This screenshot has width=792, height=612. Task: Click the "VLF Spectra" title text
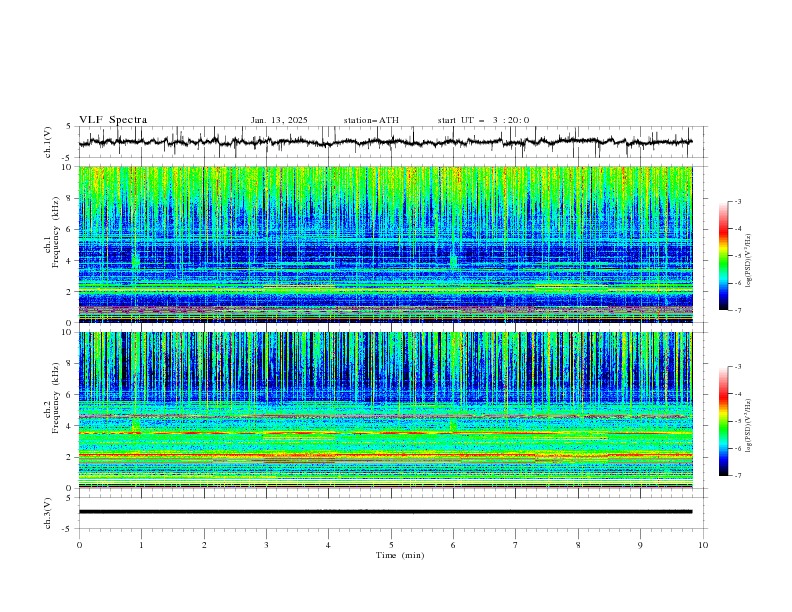pos(113,120)
